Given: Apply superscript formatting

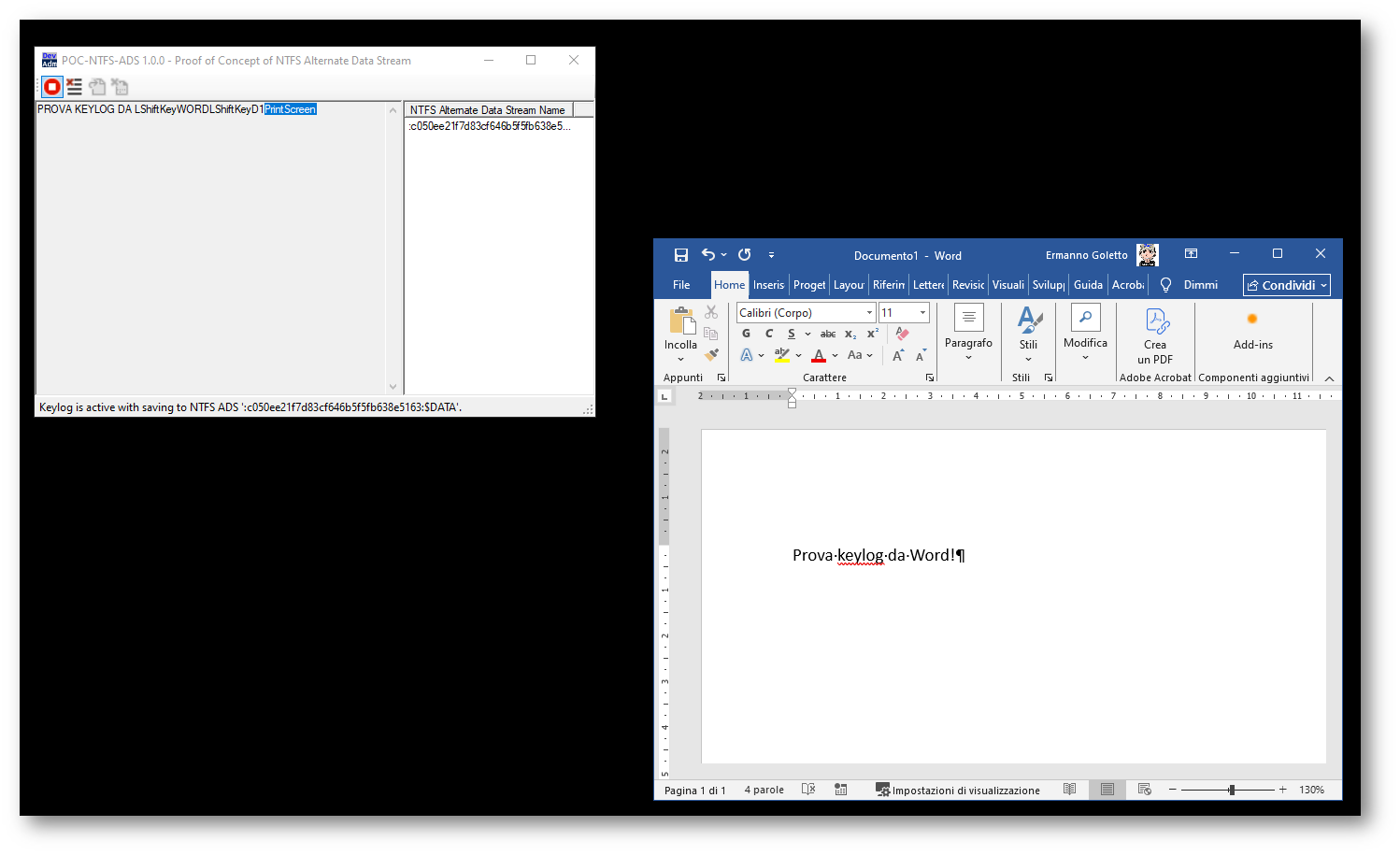Looking at the screenshot, I should 873,334.
